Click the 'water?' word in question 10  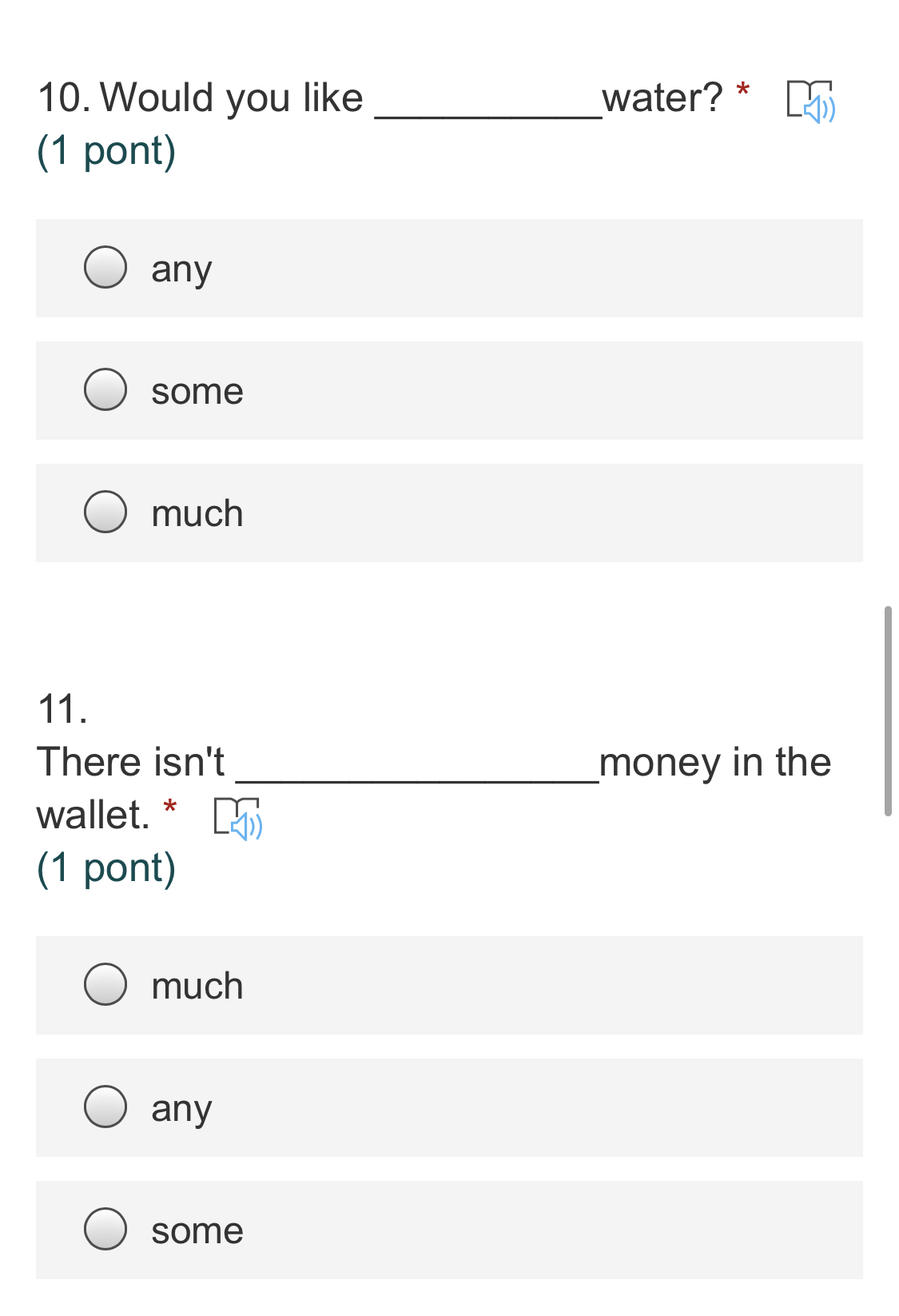pyautogui.click(x=662, y=98)
